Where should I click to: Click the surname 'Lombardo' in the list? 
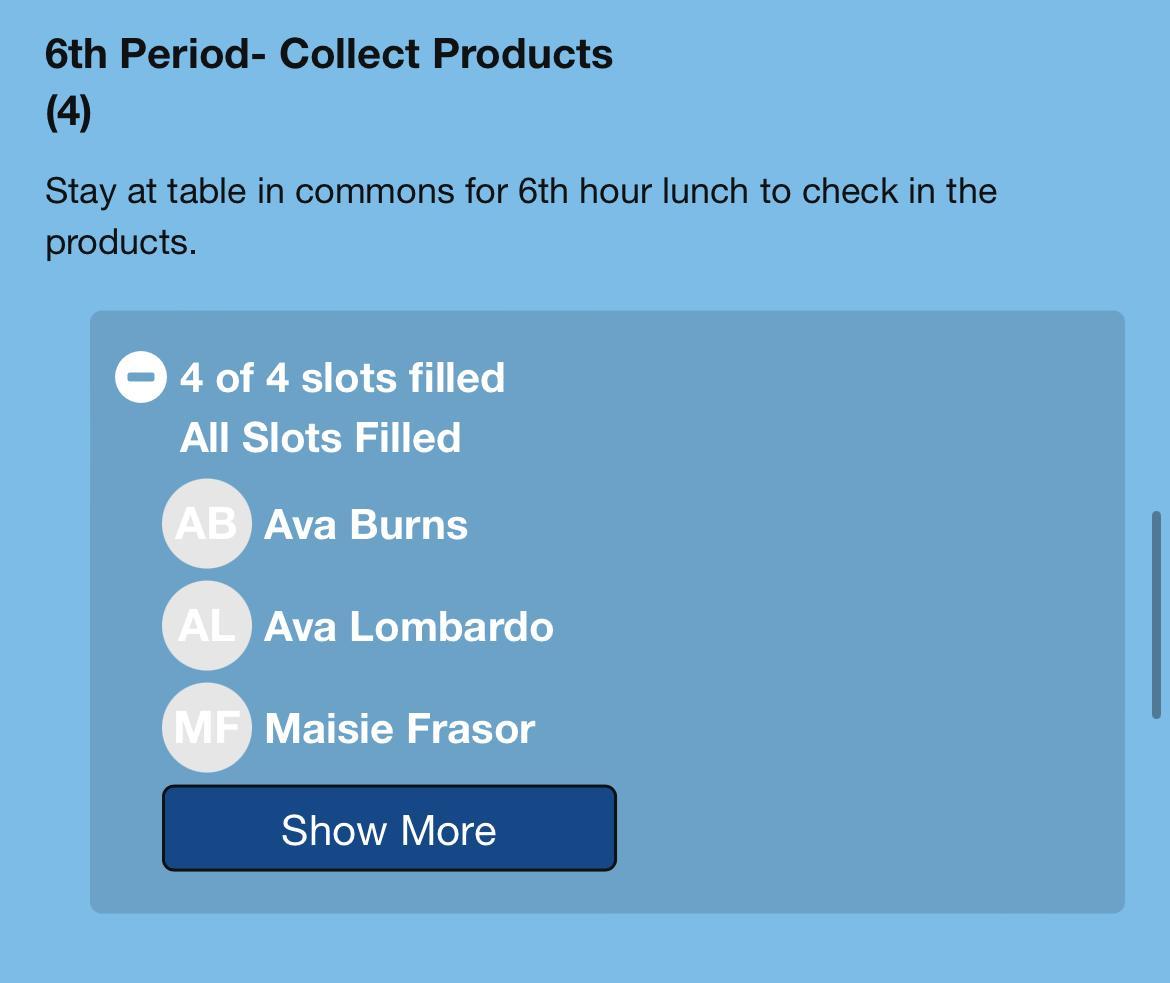click(451, 627)
